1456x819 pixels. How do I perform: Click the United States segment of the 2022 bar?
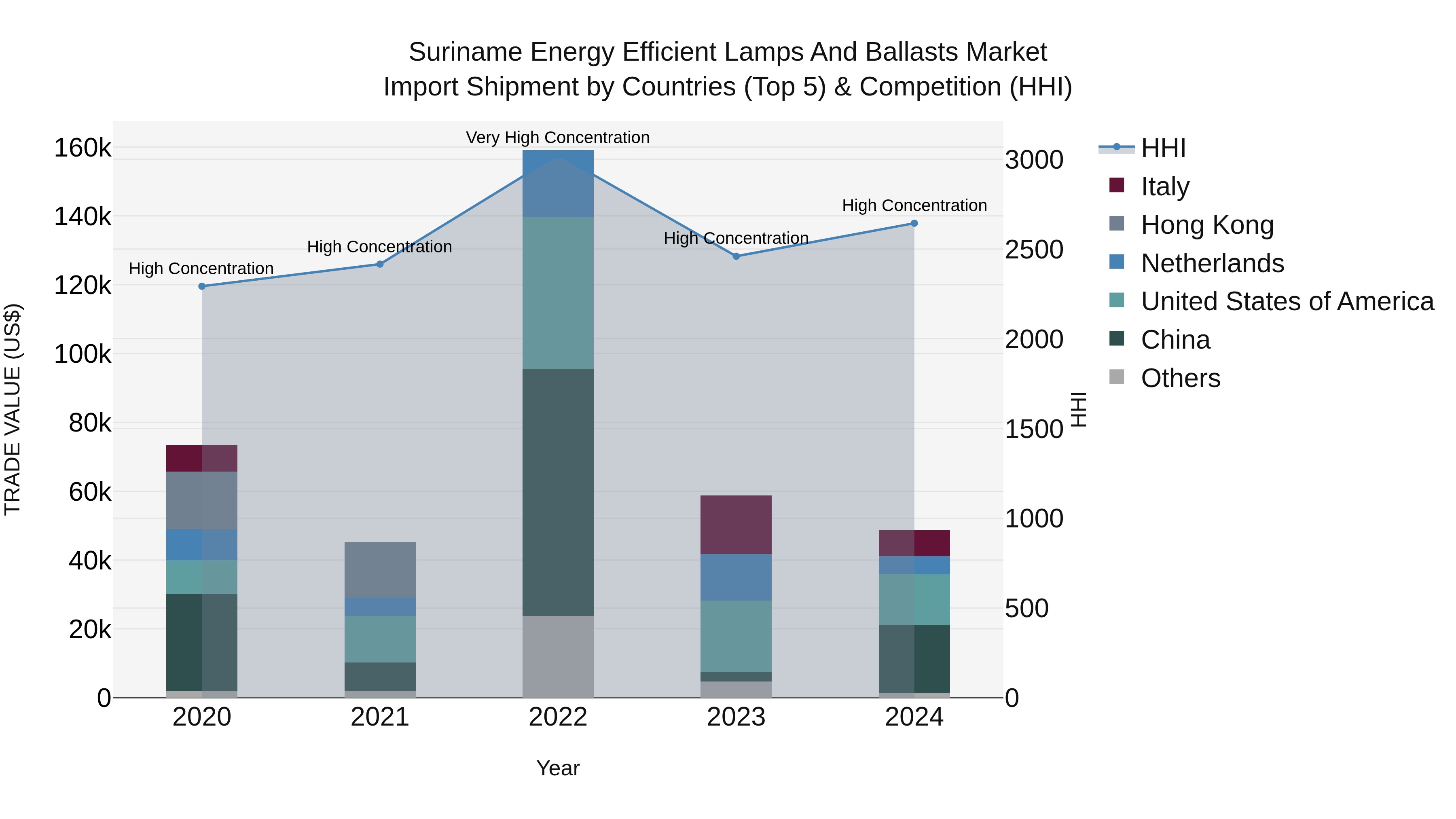pyautogui.click(x=558, y=293)
